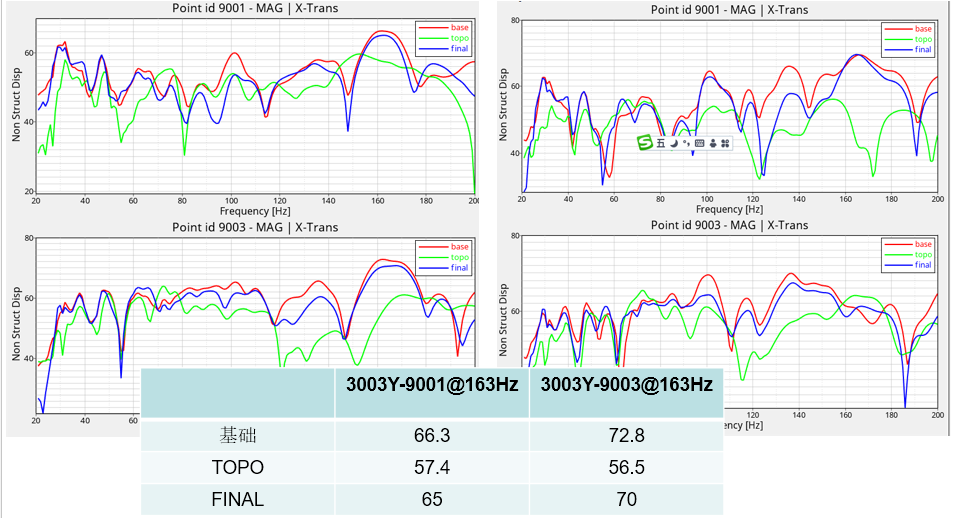Click final legend entry in bottom-right chart

(x=908, y=264)
